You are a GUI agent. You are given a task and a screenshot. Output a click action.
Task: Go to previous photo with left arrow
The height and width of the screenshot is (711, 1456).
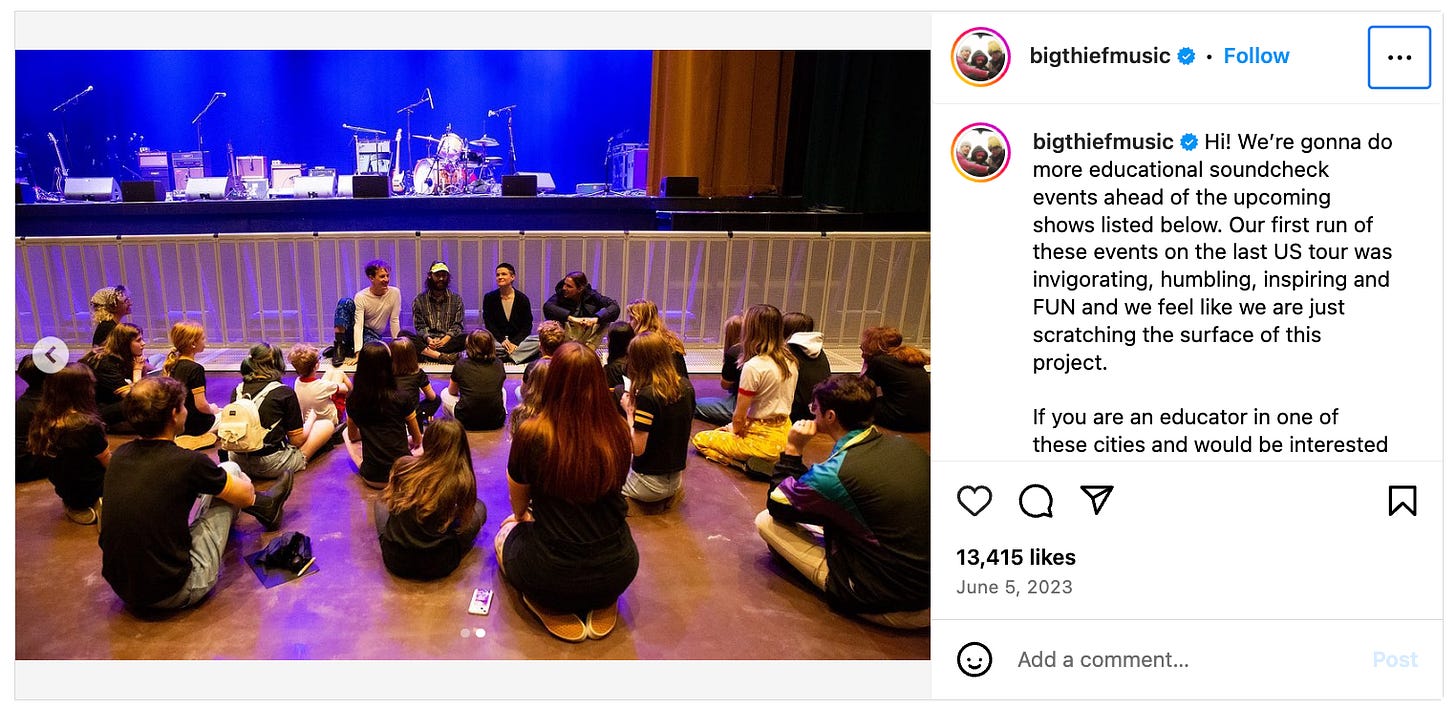coord(50,354)
